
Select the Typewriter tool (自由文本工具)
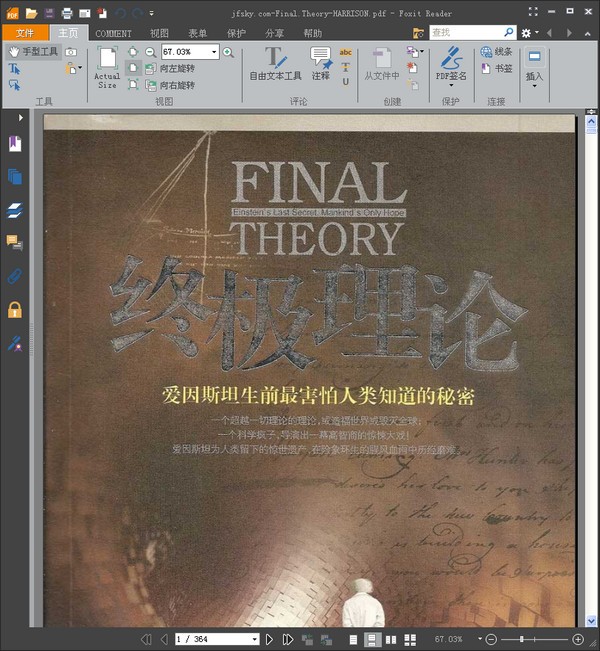275,63
